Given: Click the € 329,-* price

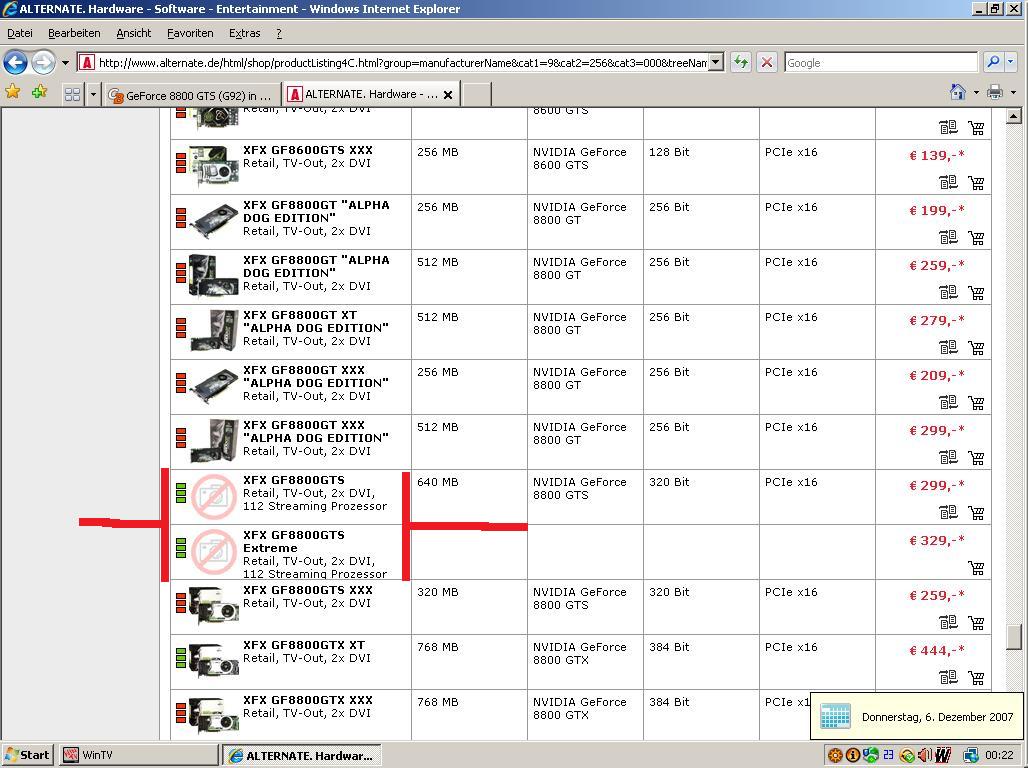Looking at the screenshot, I should point(936,540).
